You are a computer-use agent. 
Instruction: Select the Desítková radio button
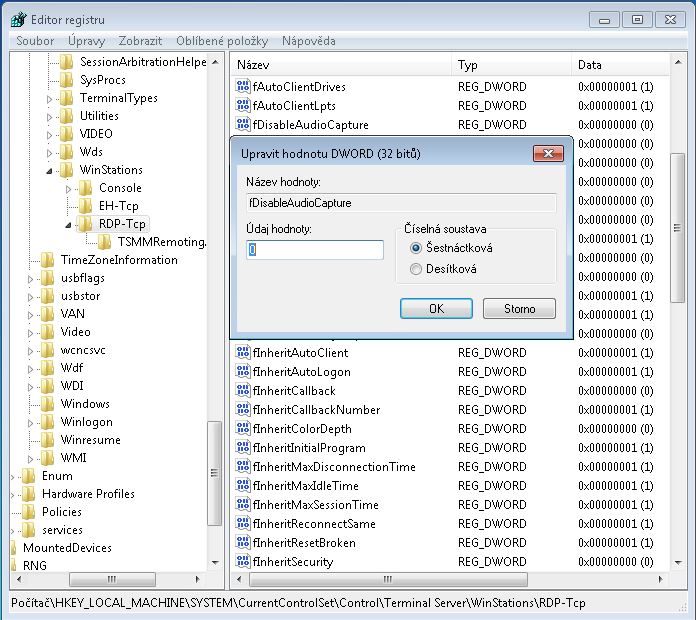[416, 269]
